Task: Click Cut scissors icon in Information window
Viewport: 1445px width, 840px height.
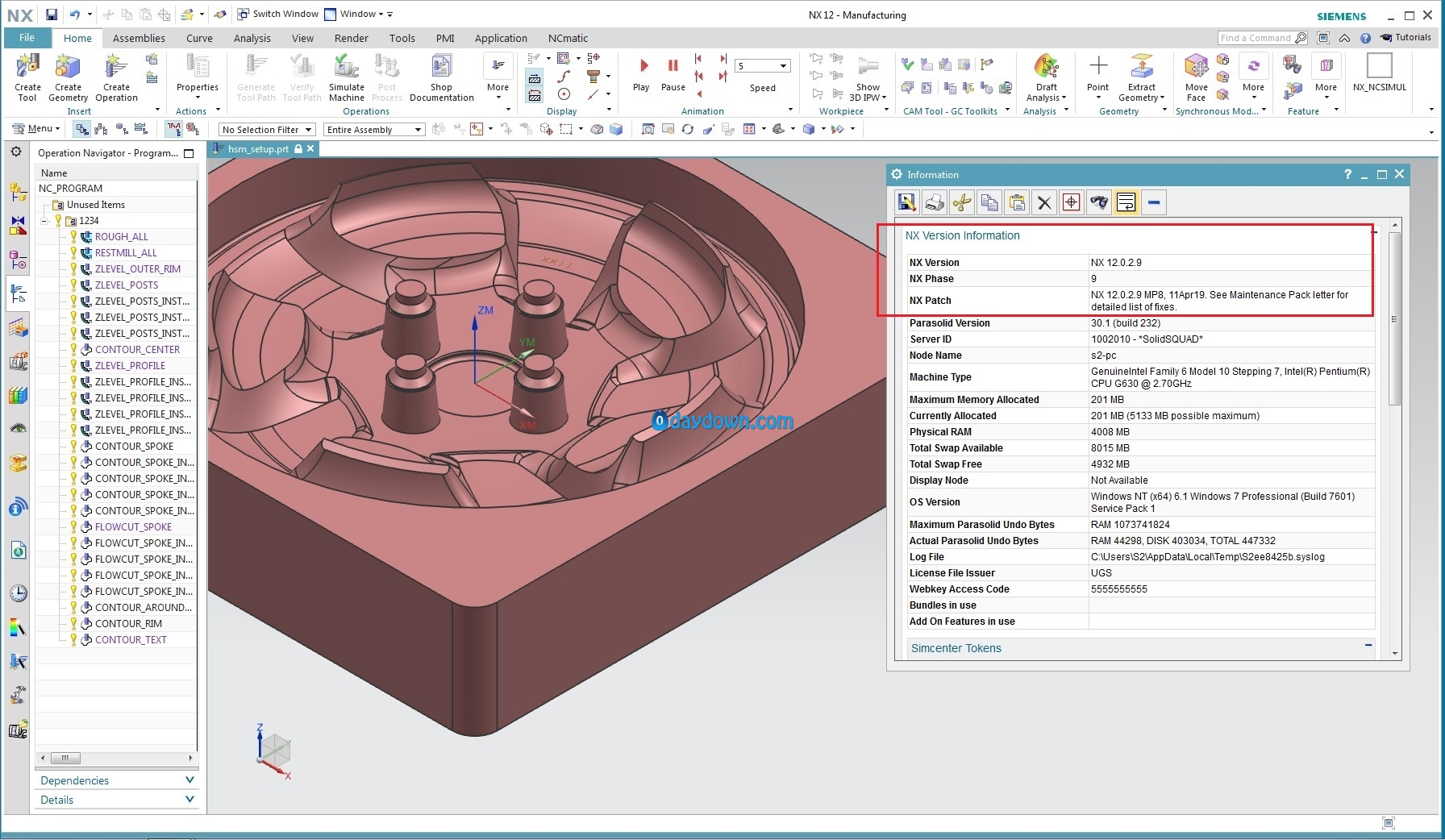Action: 962,202
